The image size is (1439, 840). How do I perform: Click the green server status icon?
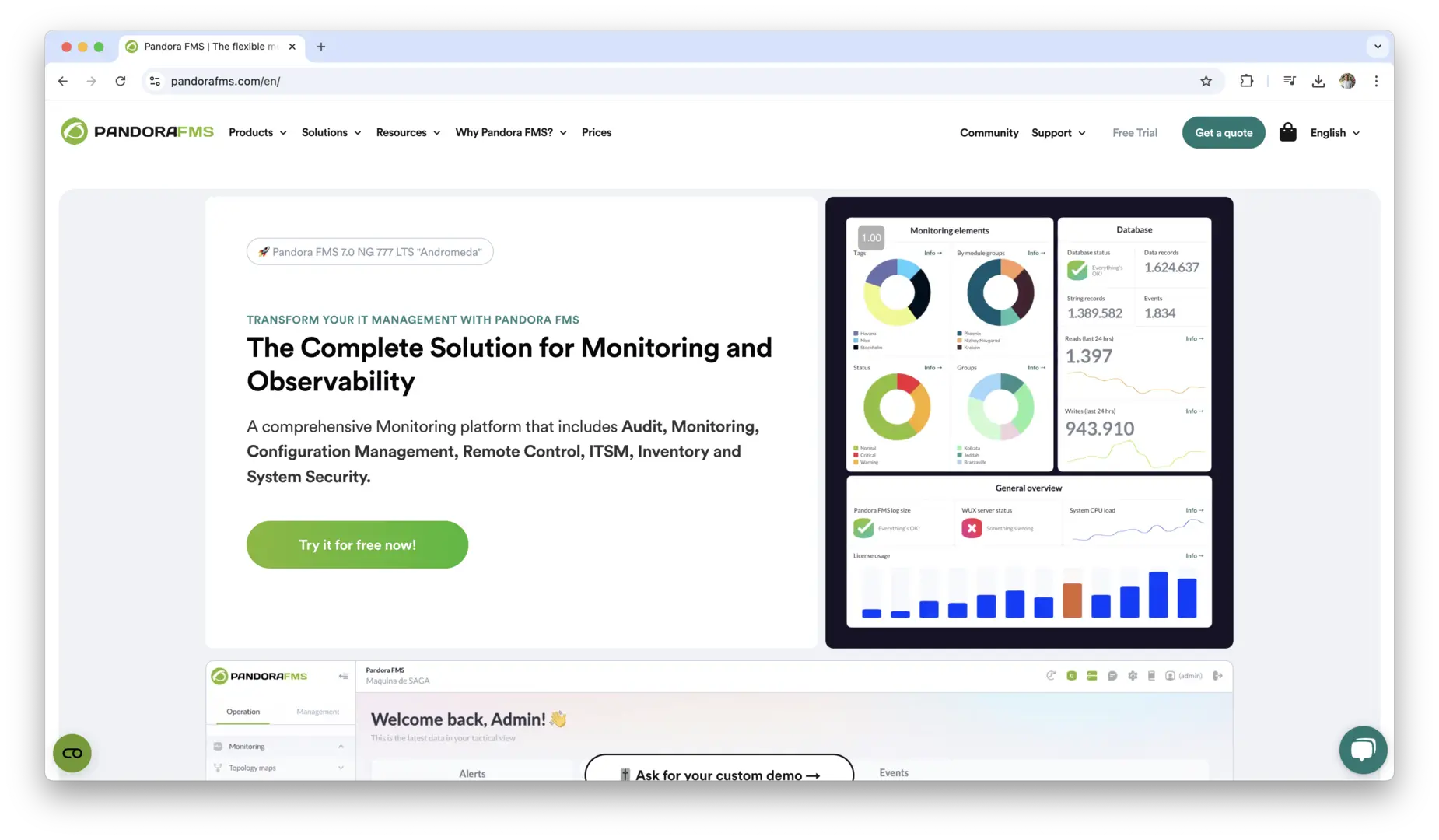coord(1092,676)
